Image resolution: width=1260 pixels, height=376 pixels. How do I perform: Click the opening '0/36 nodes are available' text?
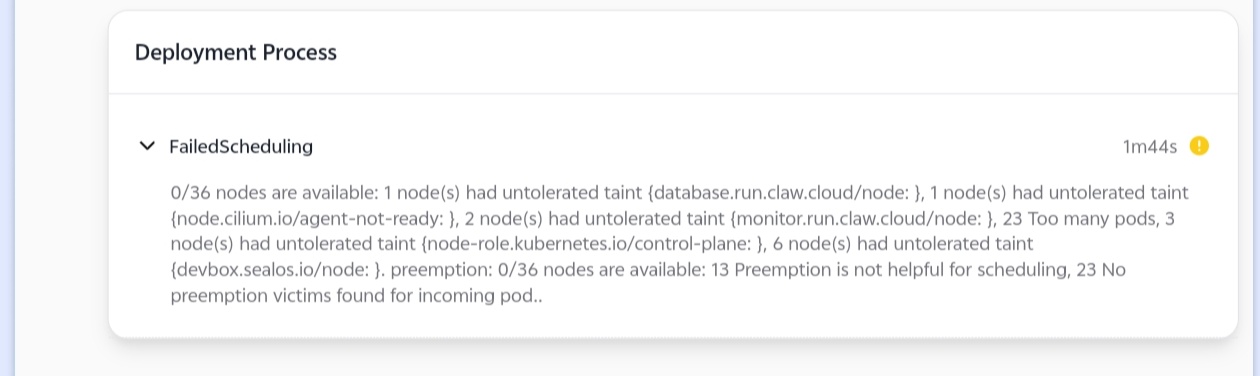[274, 192]
